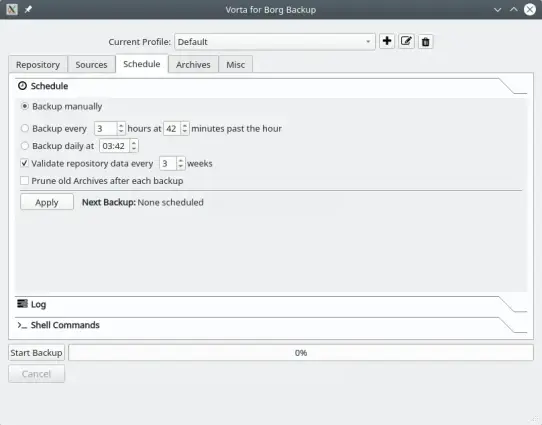Click the weeks field showing 3

[168, 163]
